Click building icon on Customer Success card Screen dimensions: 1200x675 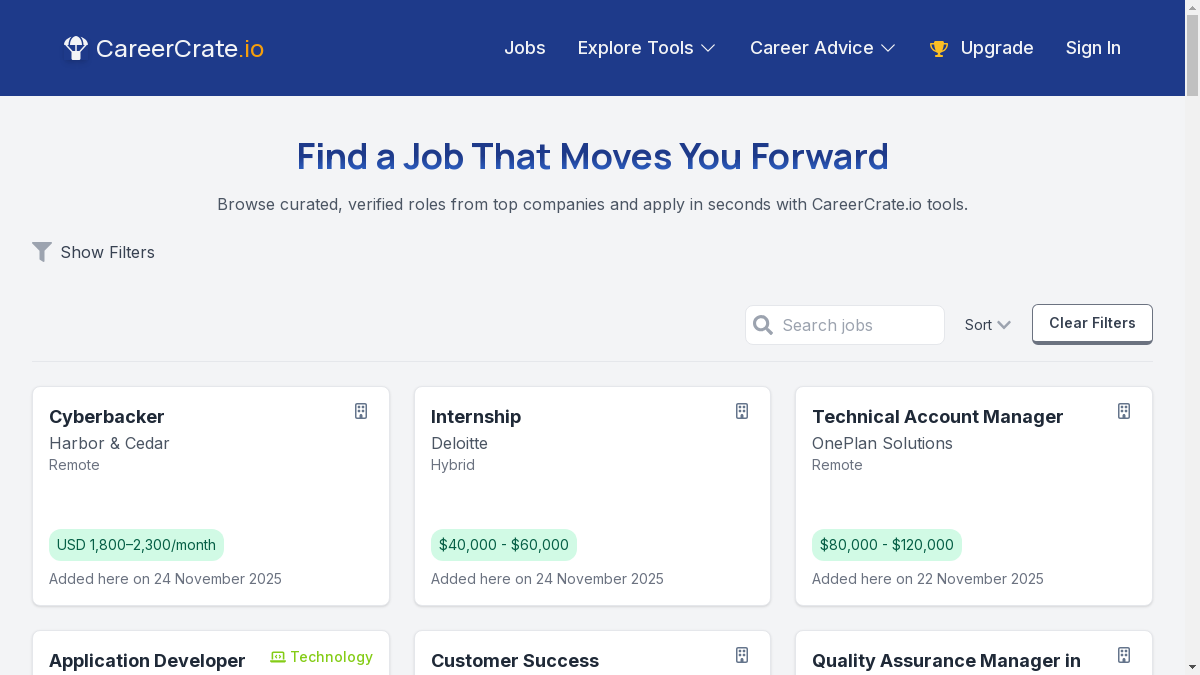(x=742, y=655)
